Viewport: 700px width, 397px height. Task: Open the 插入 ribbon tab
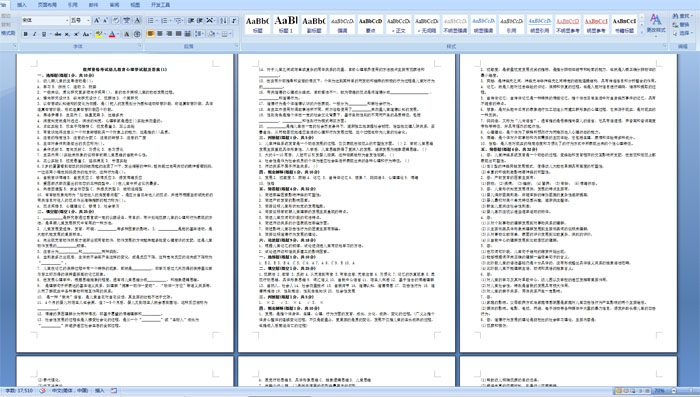pyautogui.click(x=21, y=5)
